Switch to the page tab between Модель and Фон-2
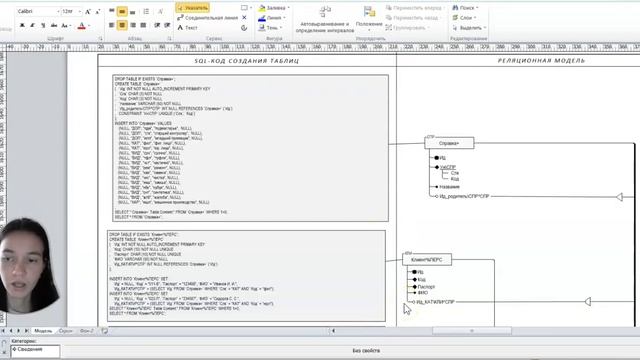This screenshot has width=640, height=360. pyautogui.click(x=65, y=331)
